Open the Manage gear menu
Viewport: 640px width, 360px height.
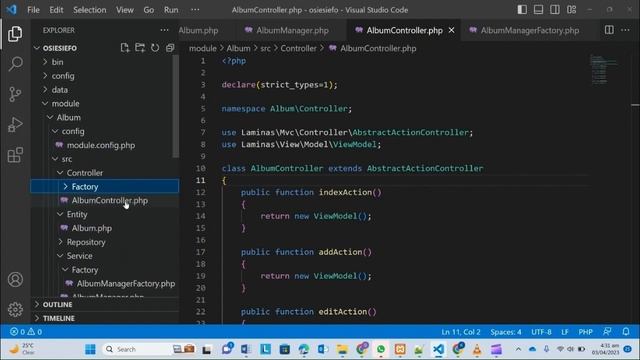[x=15, y=309]
